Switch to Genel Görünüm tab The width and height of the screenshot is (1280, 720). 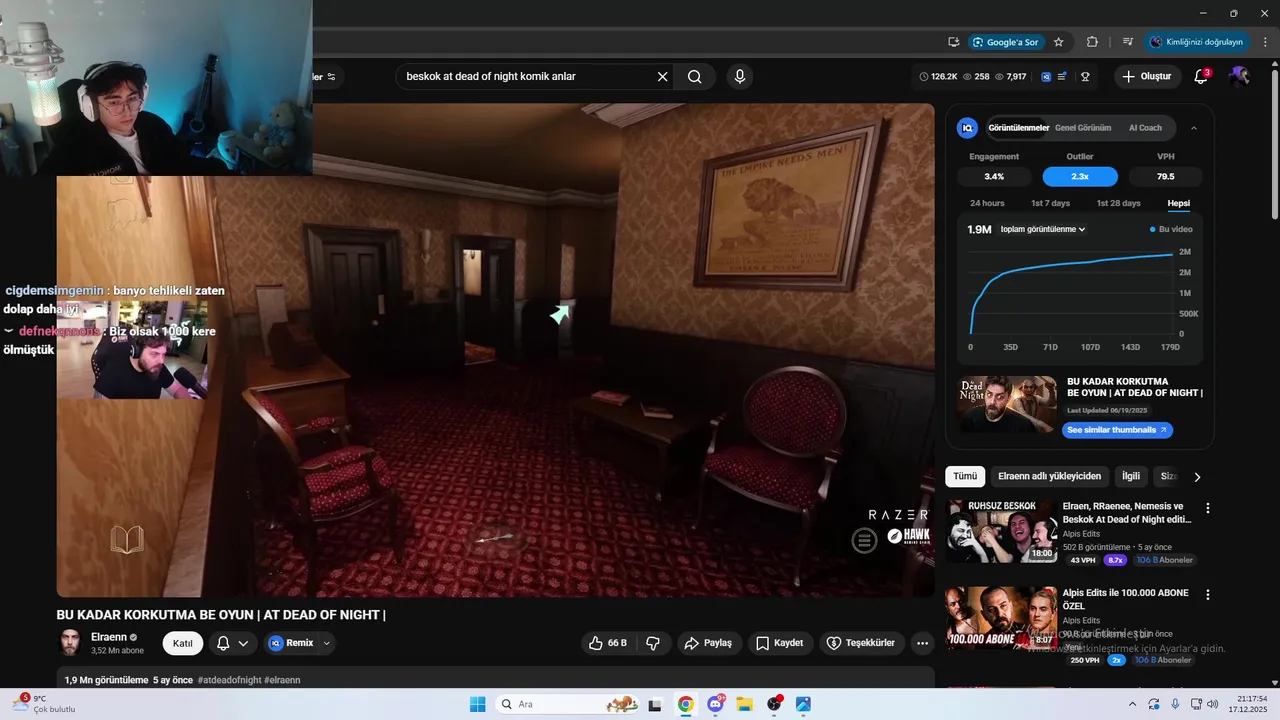pos(1083,128)
